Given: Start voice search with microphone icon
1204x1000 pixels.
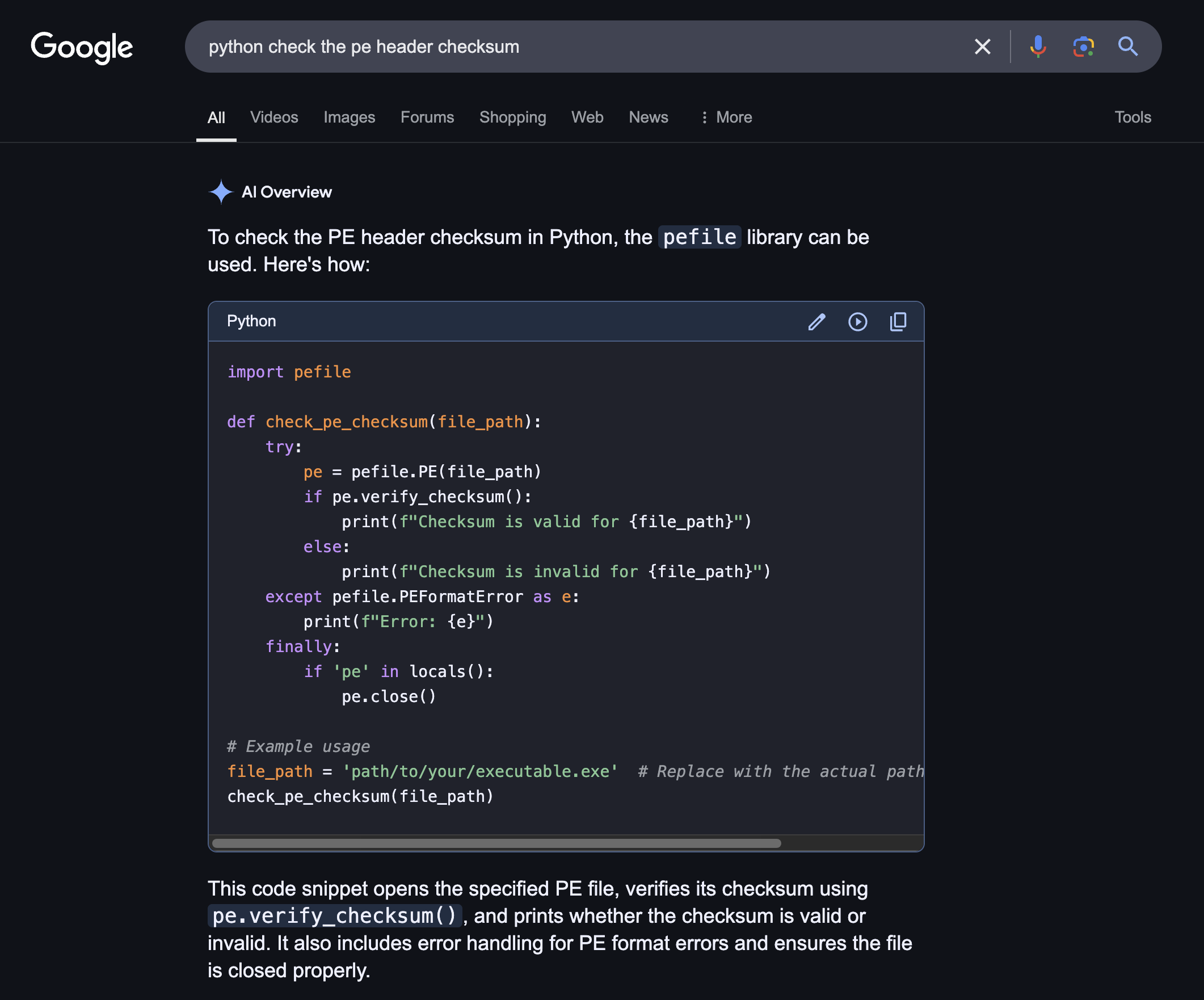Looking at the screenshot, I should tap(1038, 47).
